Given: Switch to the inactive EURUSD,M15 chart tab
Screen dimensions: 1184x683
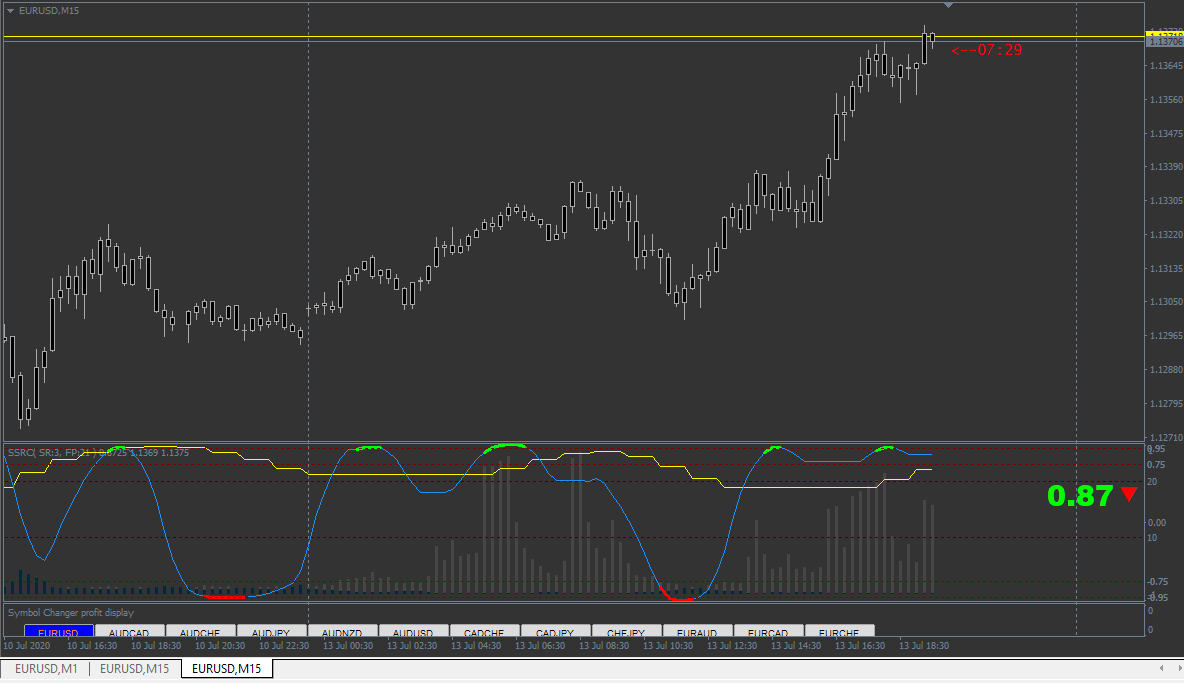Looking at the screenshot, I should tap(134, 669).
